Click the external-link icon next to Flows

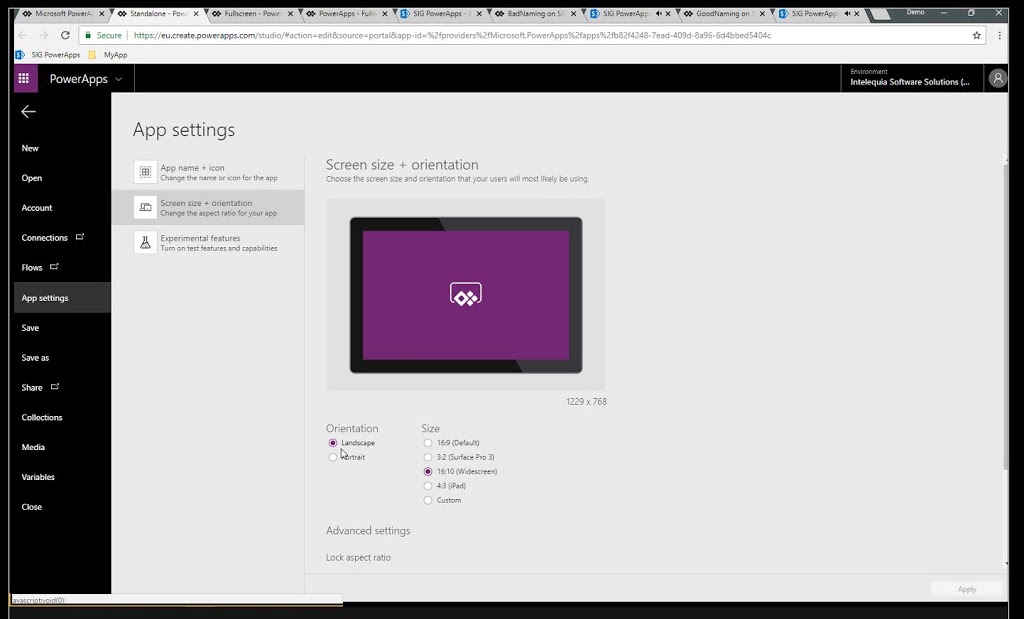54,266
